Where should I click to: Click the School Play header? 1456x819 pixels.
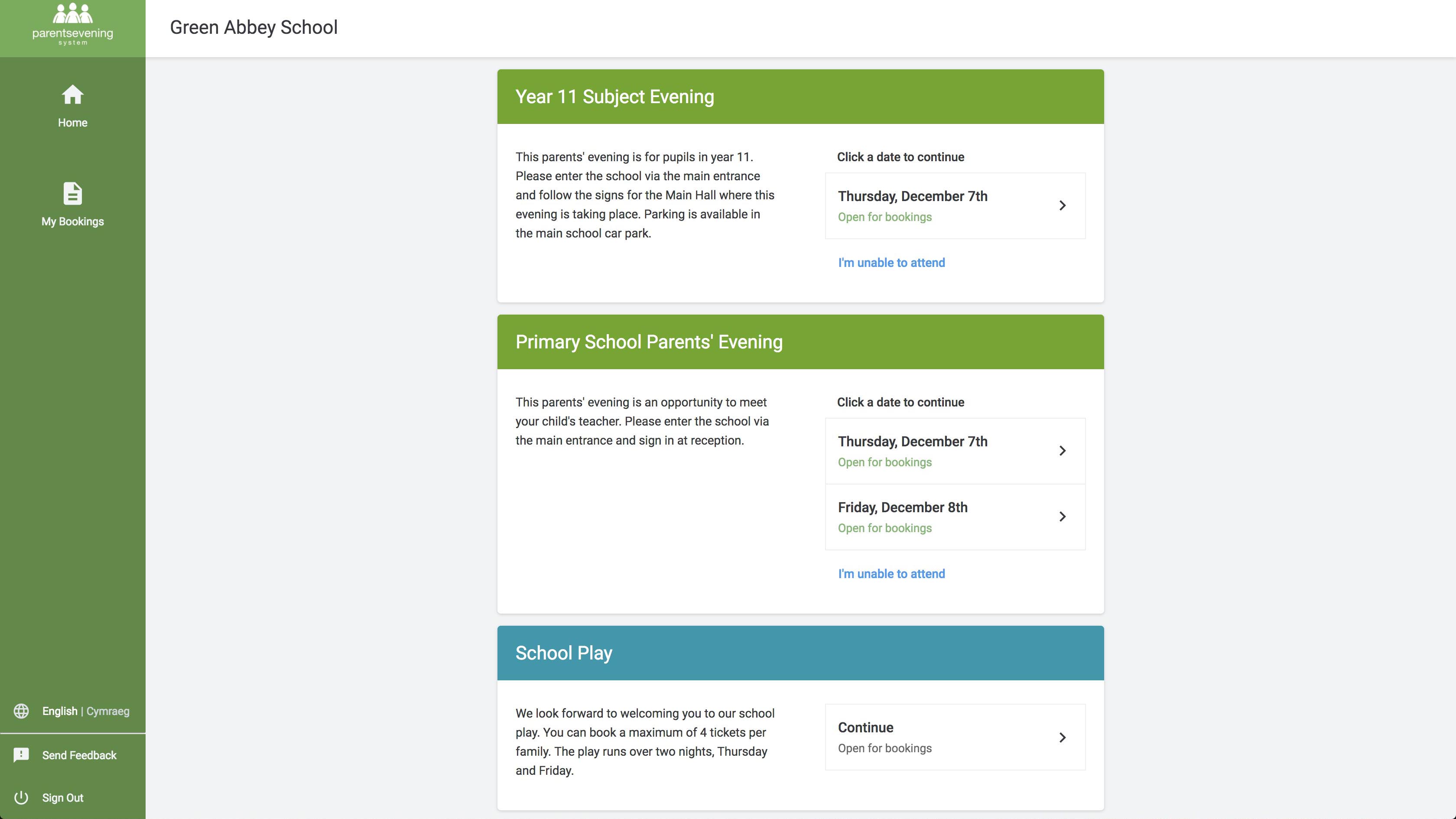(800, 653)
